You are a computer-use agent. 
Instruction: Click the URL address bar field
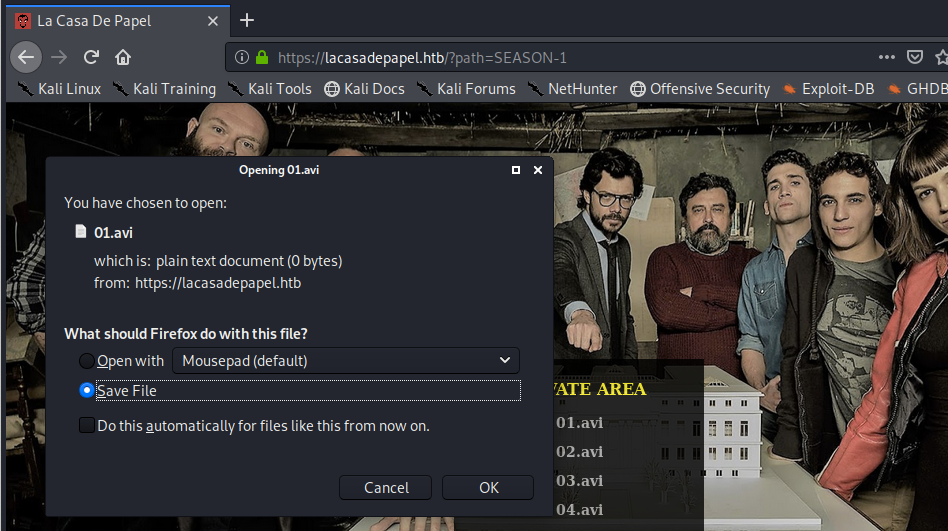[560, 57]
